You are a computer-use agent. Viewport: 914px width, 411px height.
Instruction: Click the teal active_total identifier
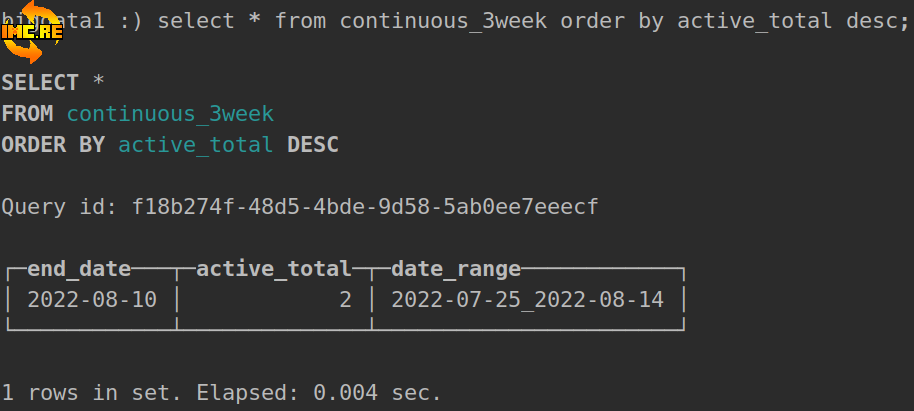pos(196,145)
